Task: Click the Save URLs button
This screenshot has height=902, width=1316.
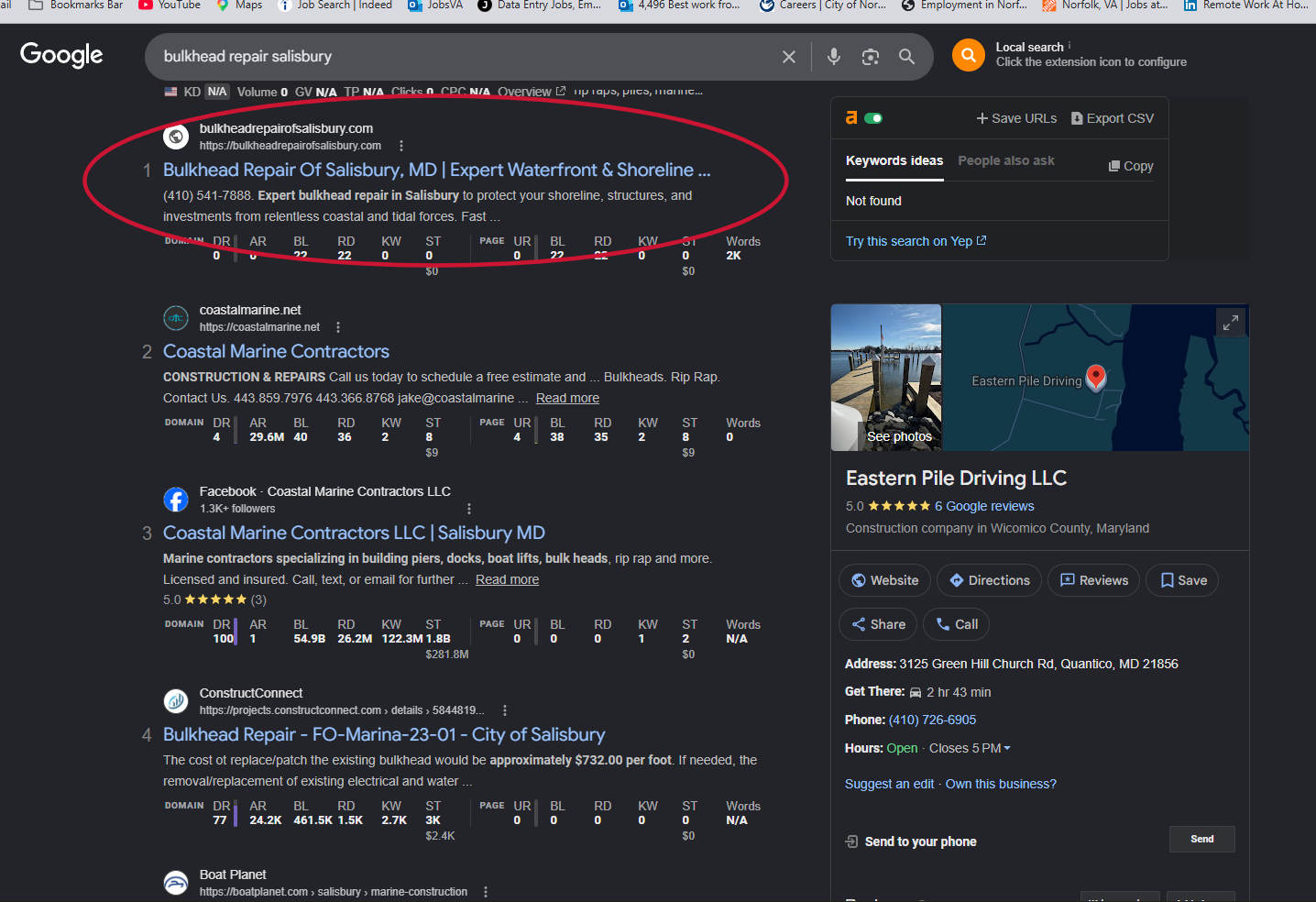Action: coord(1016,118)
